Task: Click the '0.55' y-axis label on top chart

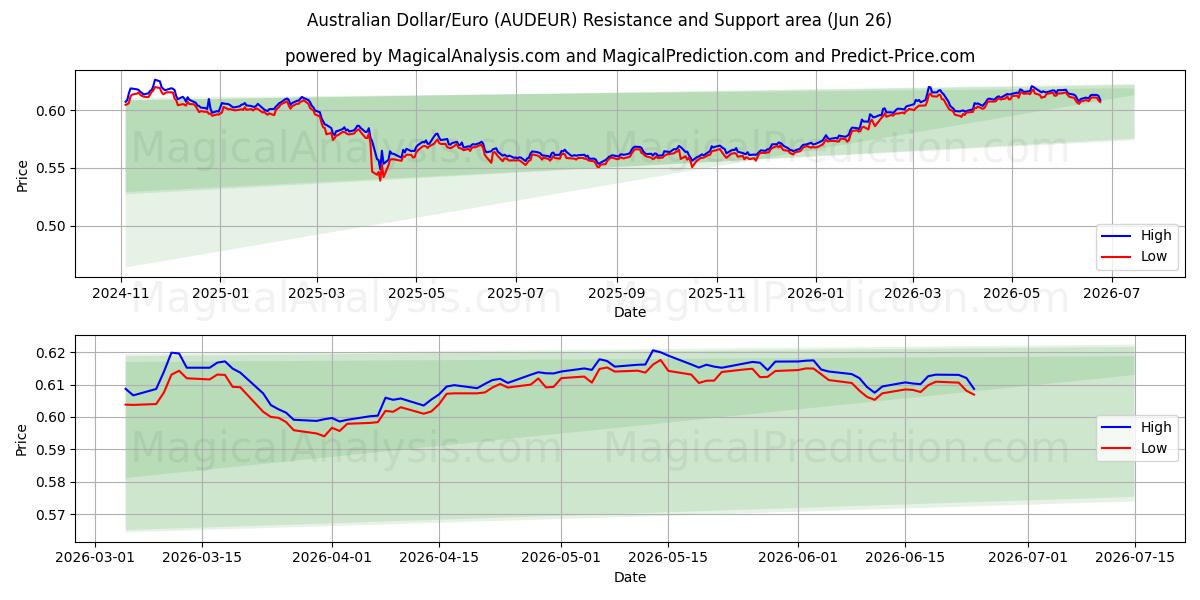Action: (52, 168)
